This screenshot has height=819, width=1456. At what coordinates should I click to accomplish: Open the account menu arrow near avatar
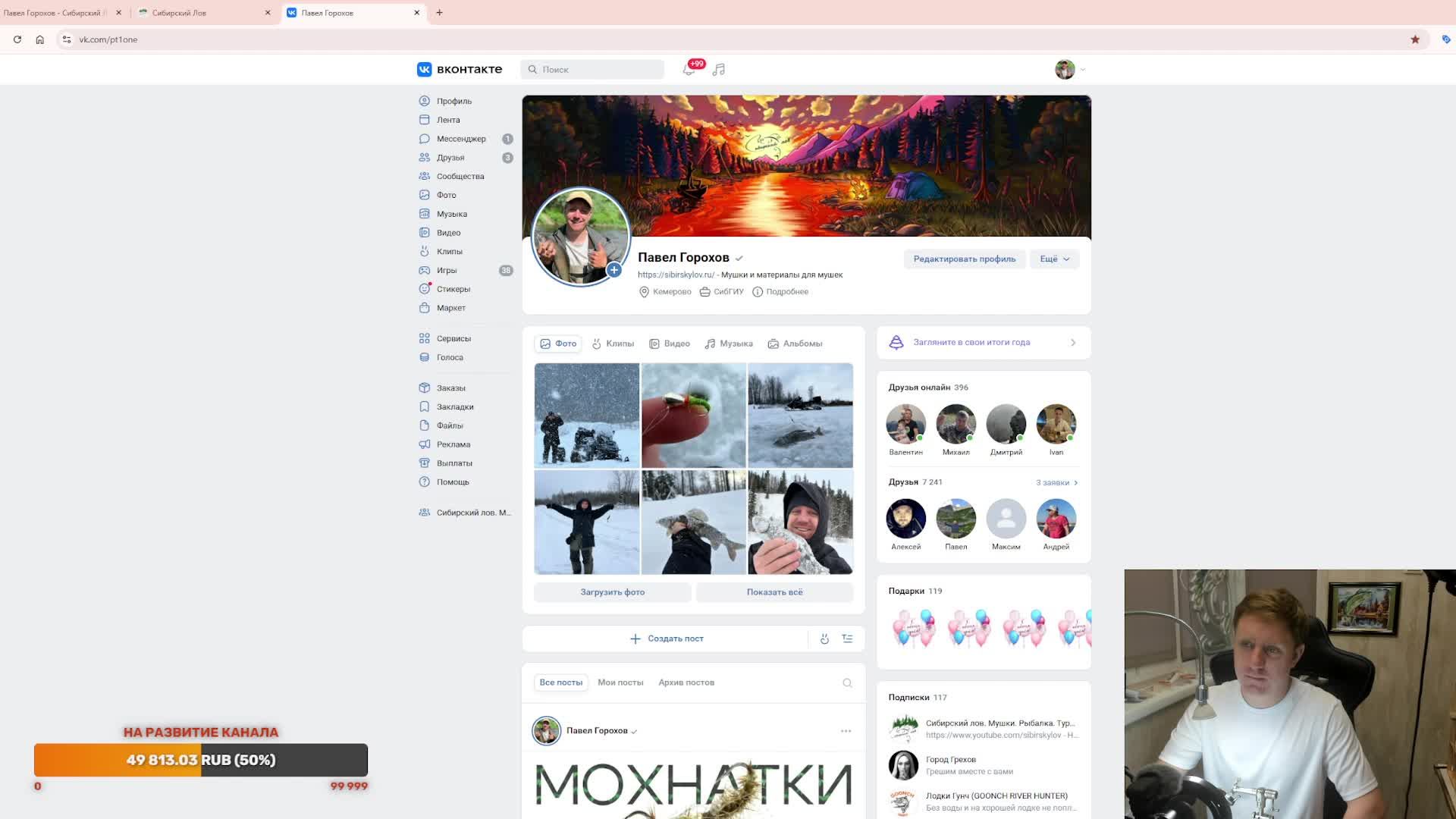pos(1083,70)
